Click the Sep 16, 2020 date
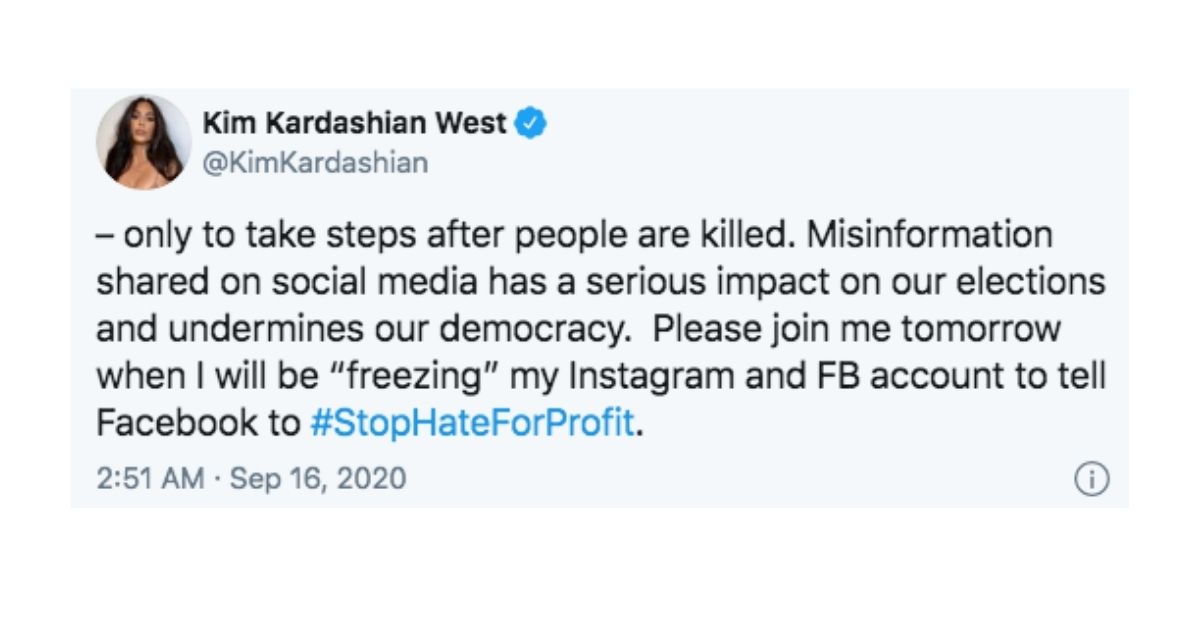 pos(318,479)
